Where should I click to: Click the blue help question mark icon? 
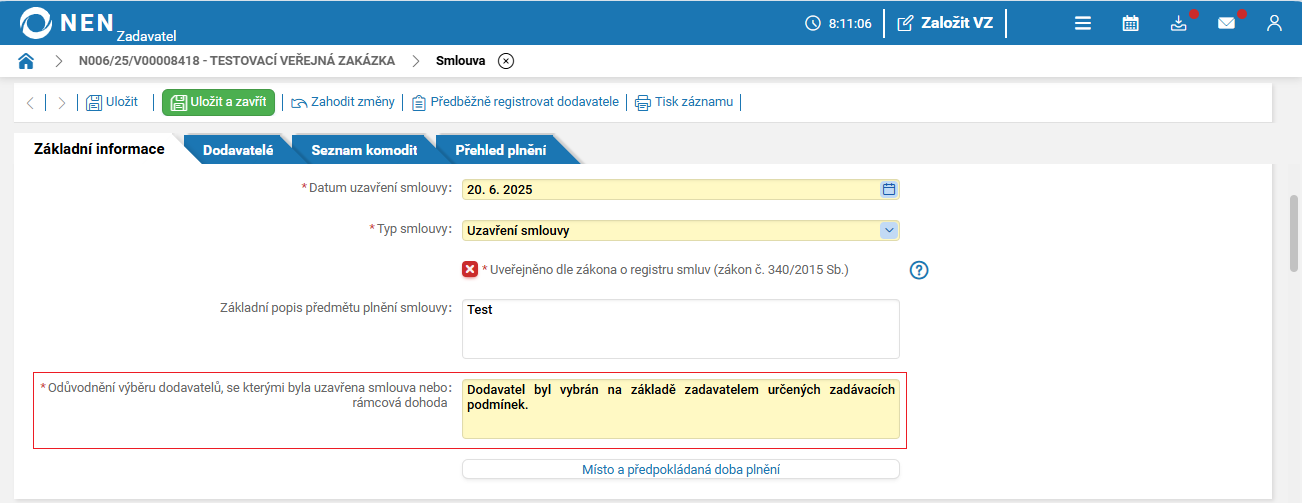click(x=920, y=270)
